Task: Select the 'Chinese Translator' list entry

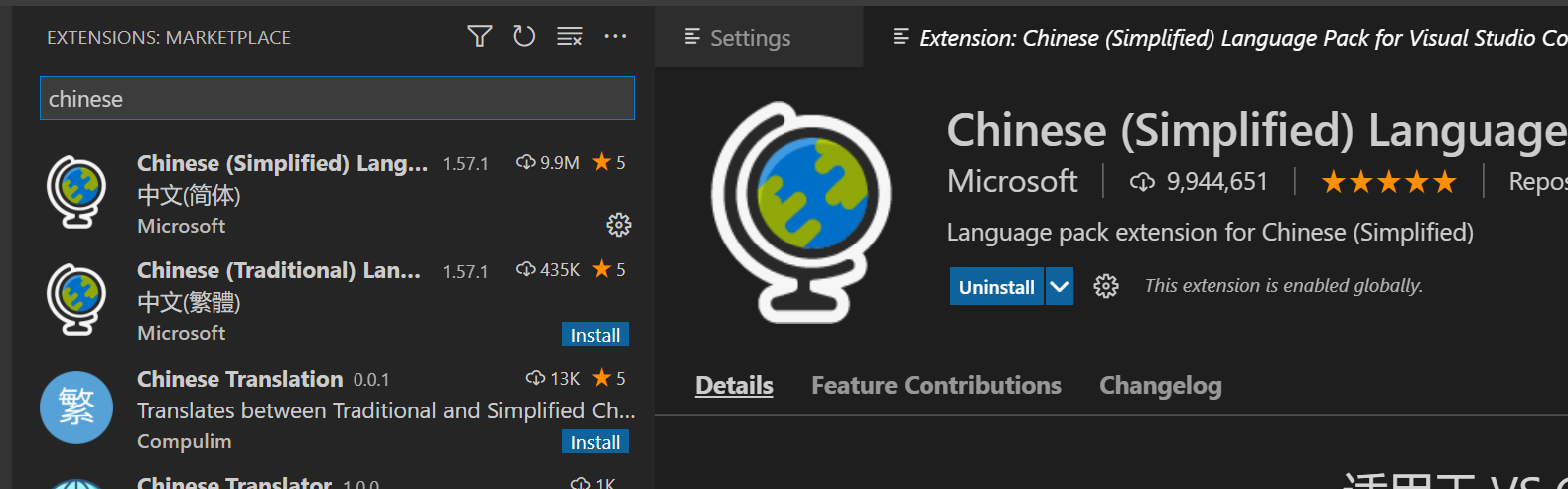Action: (x=337, y=482)
